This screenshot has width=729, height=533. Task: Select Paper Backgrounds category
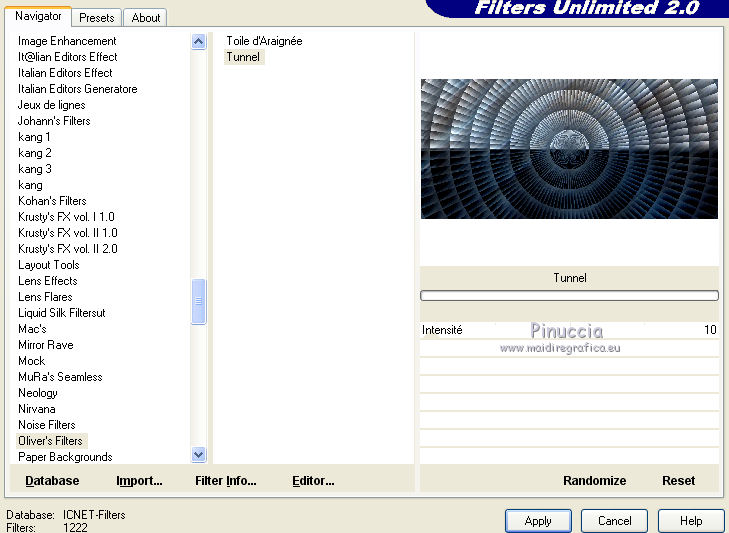(x=65, y=457)
